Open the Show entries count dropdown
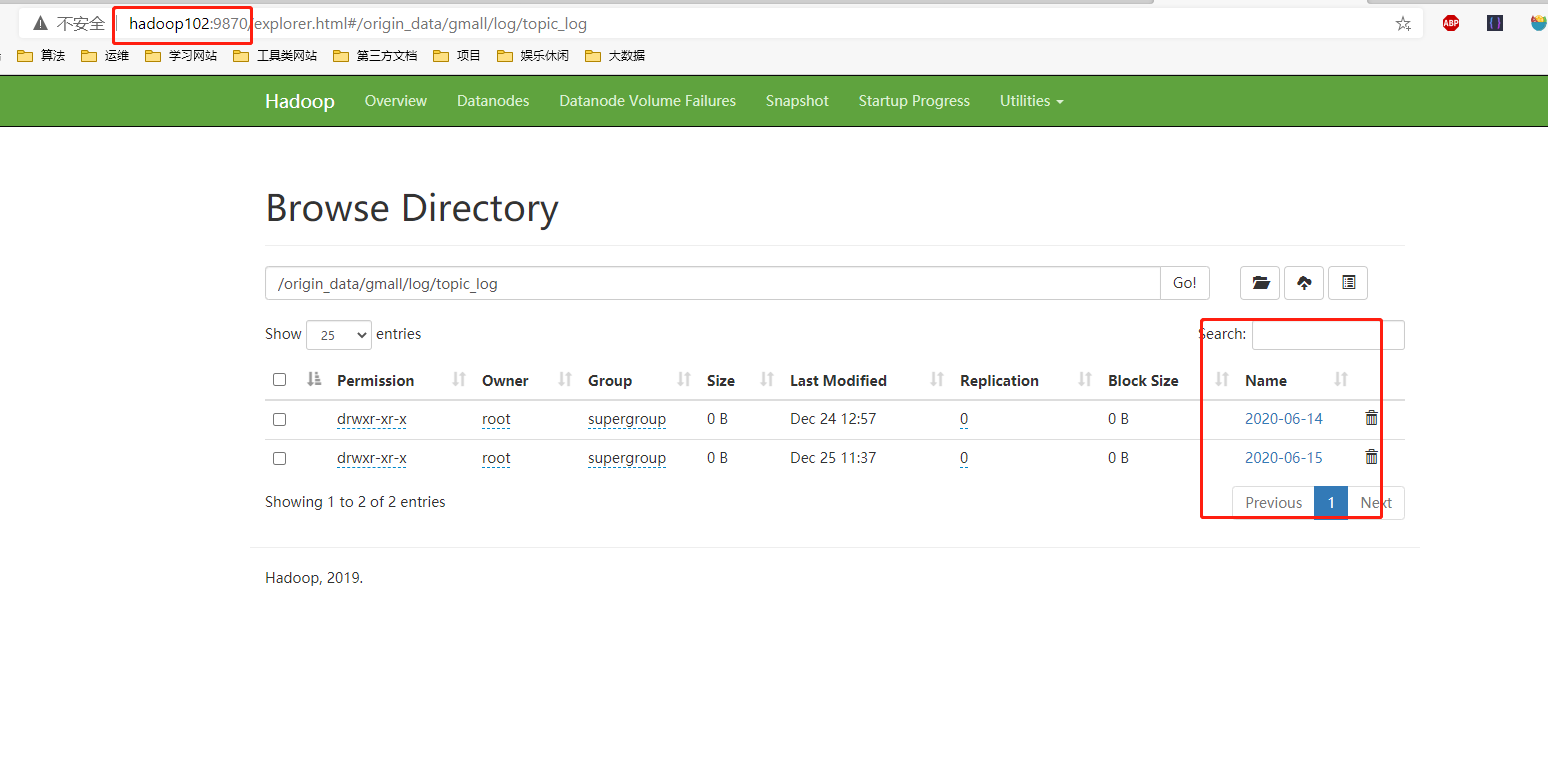1548x760 pixels. point(339,335)
